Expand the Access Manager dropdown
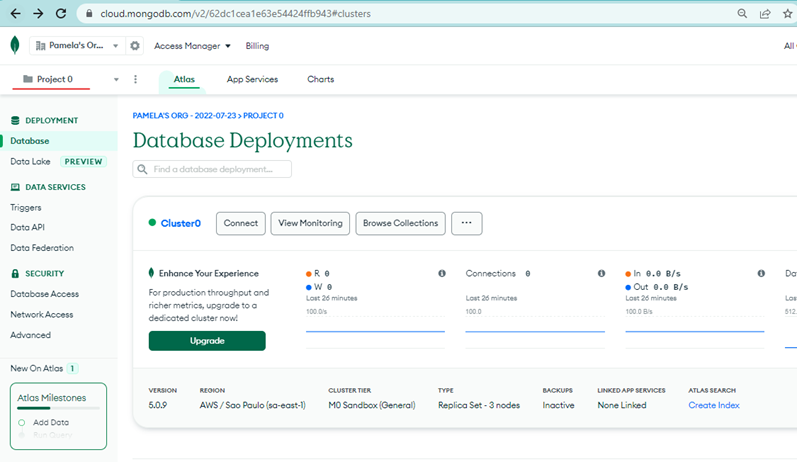Screen dimensions: 797x462 192,46
